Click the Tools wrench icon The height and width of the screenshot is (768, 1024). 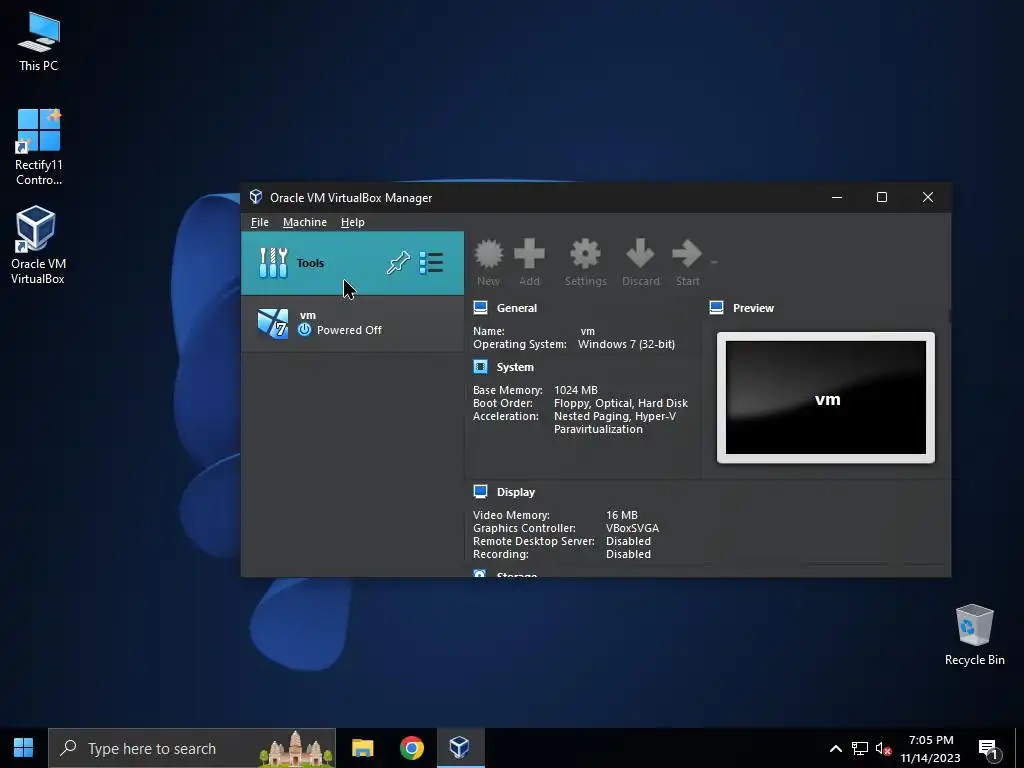273,263
